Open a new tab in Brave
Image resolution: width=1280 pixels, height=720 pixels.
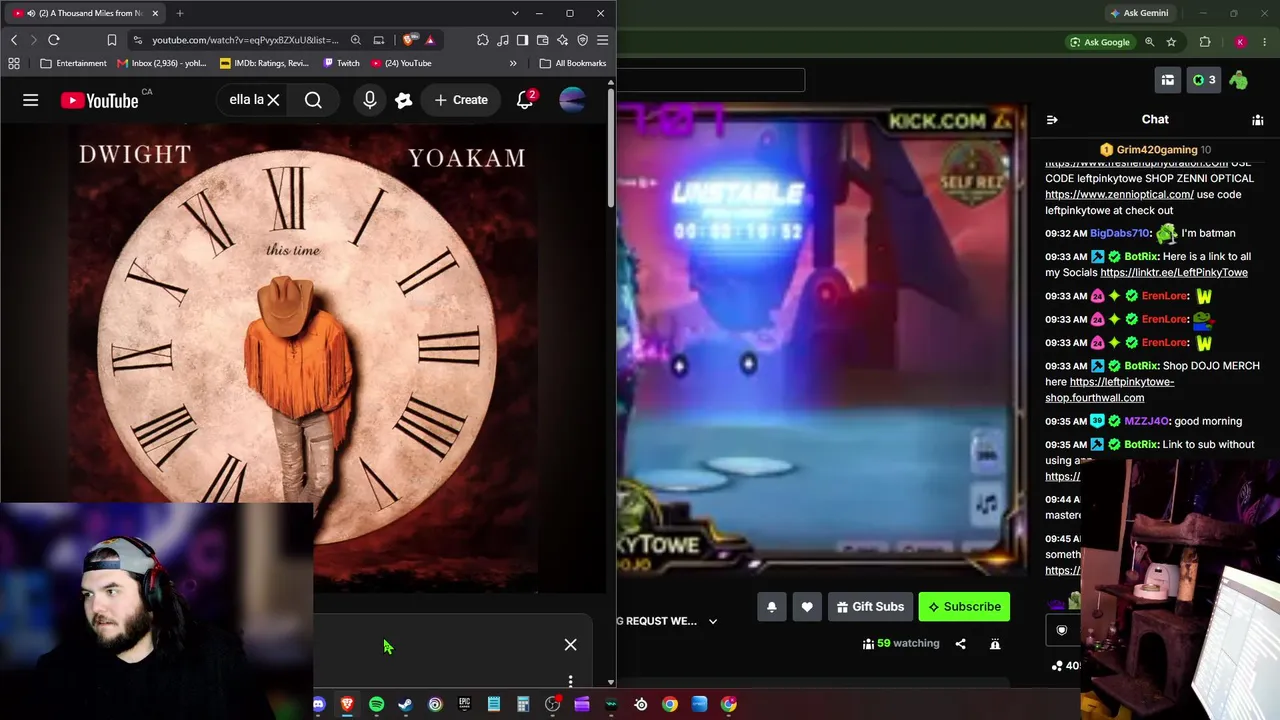click(180, 13)
